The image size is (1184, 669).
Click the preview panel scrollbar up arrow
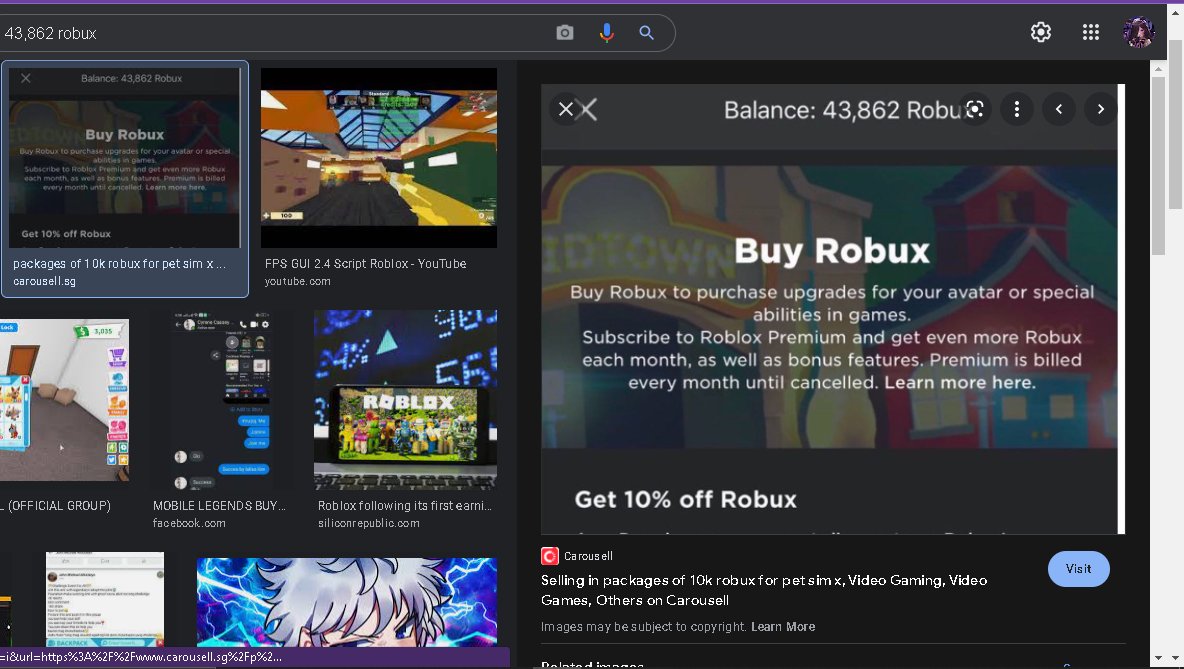click(1159, 69)
